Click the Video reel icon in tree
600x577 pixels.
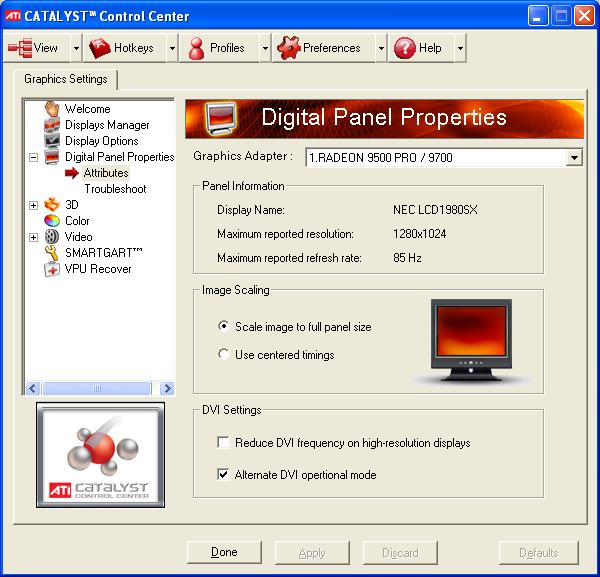pyautogui.click(x=52, y=237)
